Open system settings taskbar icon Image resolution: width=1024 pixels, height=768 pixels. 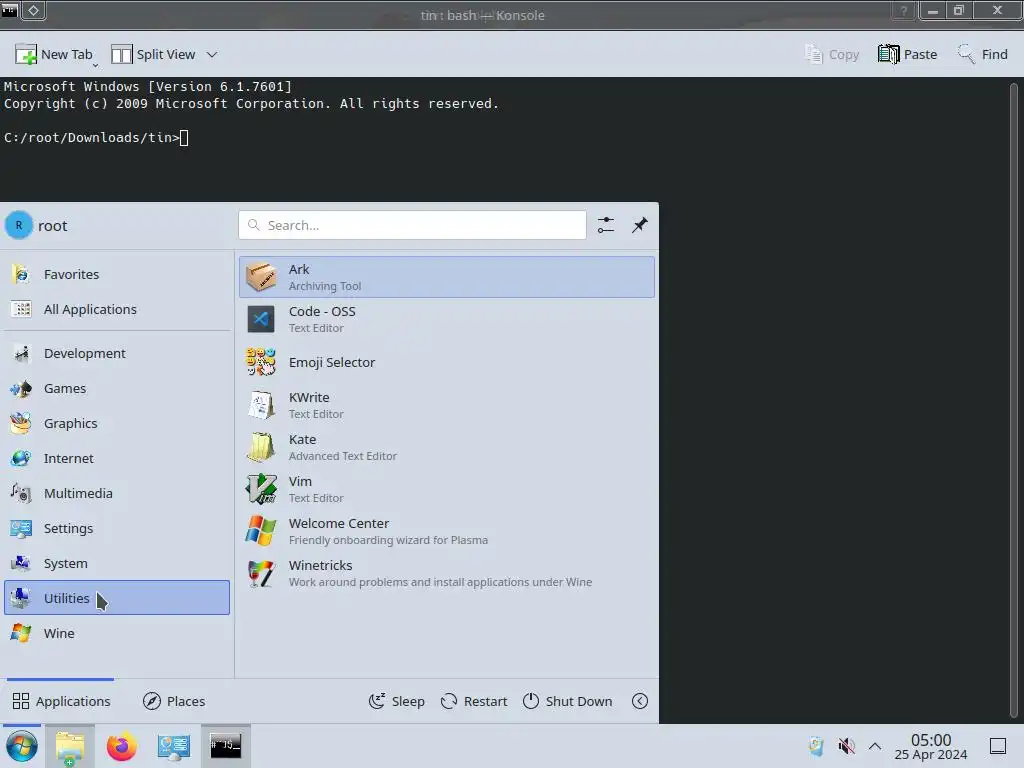[x=174, y=746]
